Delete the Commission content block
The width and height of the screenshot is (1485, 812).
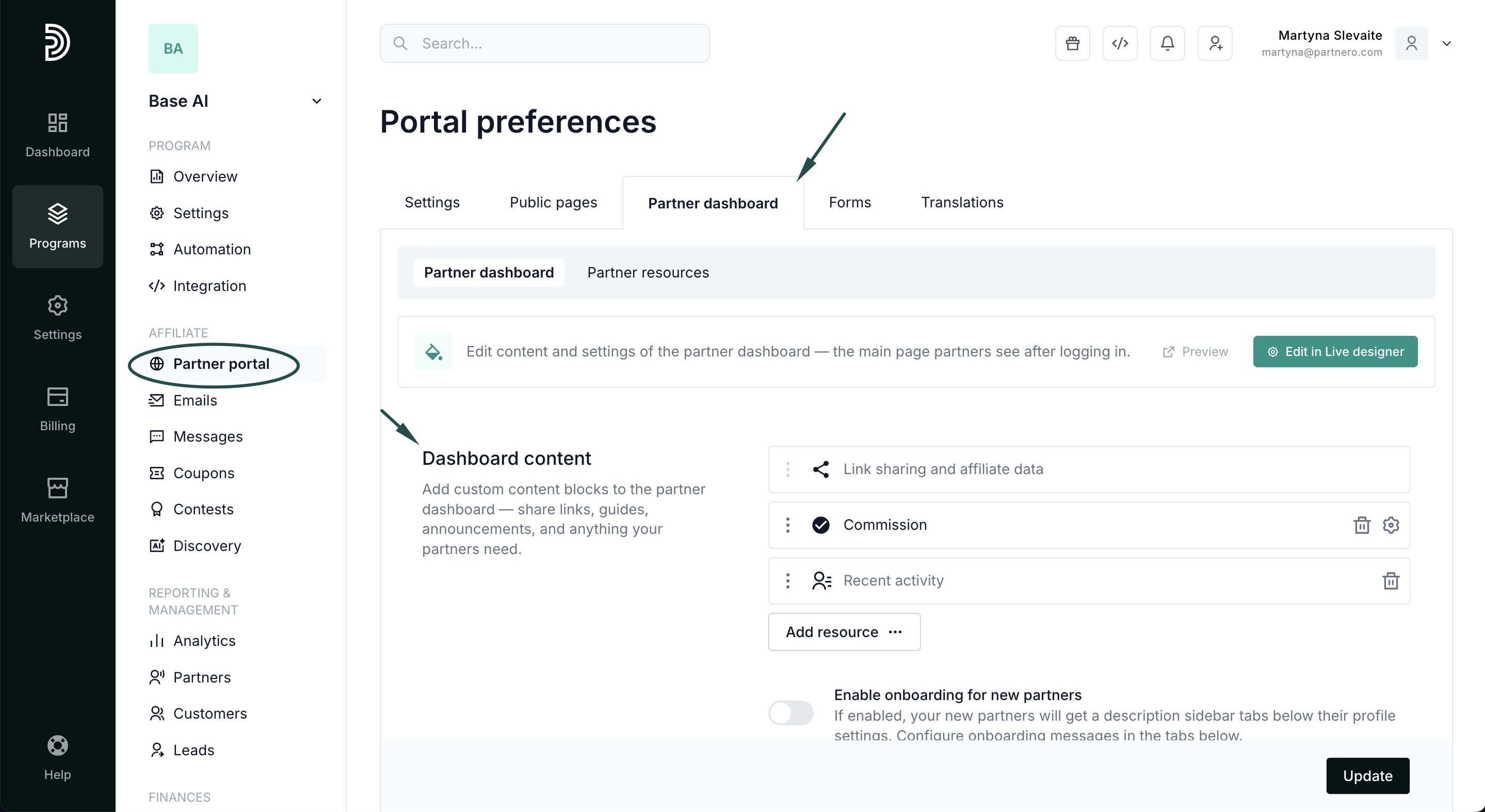[1362, 525]
